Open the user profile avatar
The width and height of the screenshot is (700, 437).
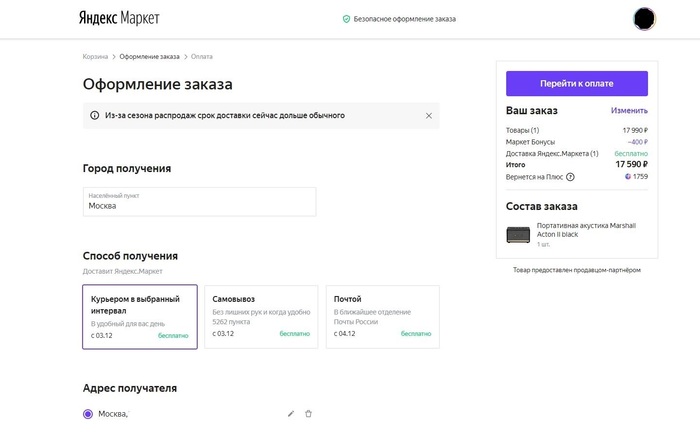[x=645, y=18]
